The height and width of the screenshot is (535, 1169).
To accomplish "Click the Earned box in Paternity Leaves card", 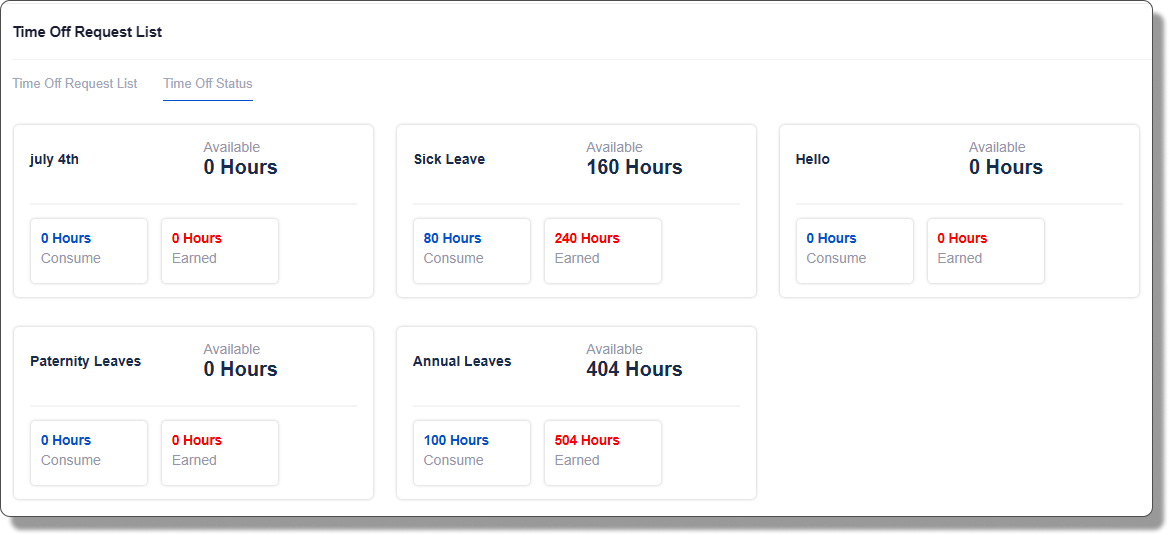I will 220,453.
